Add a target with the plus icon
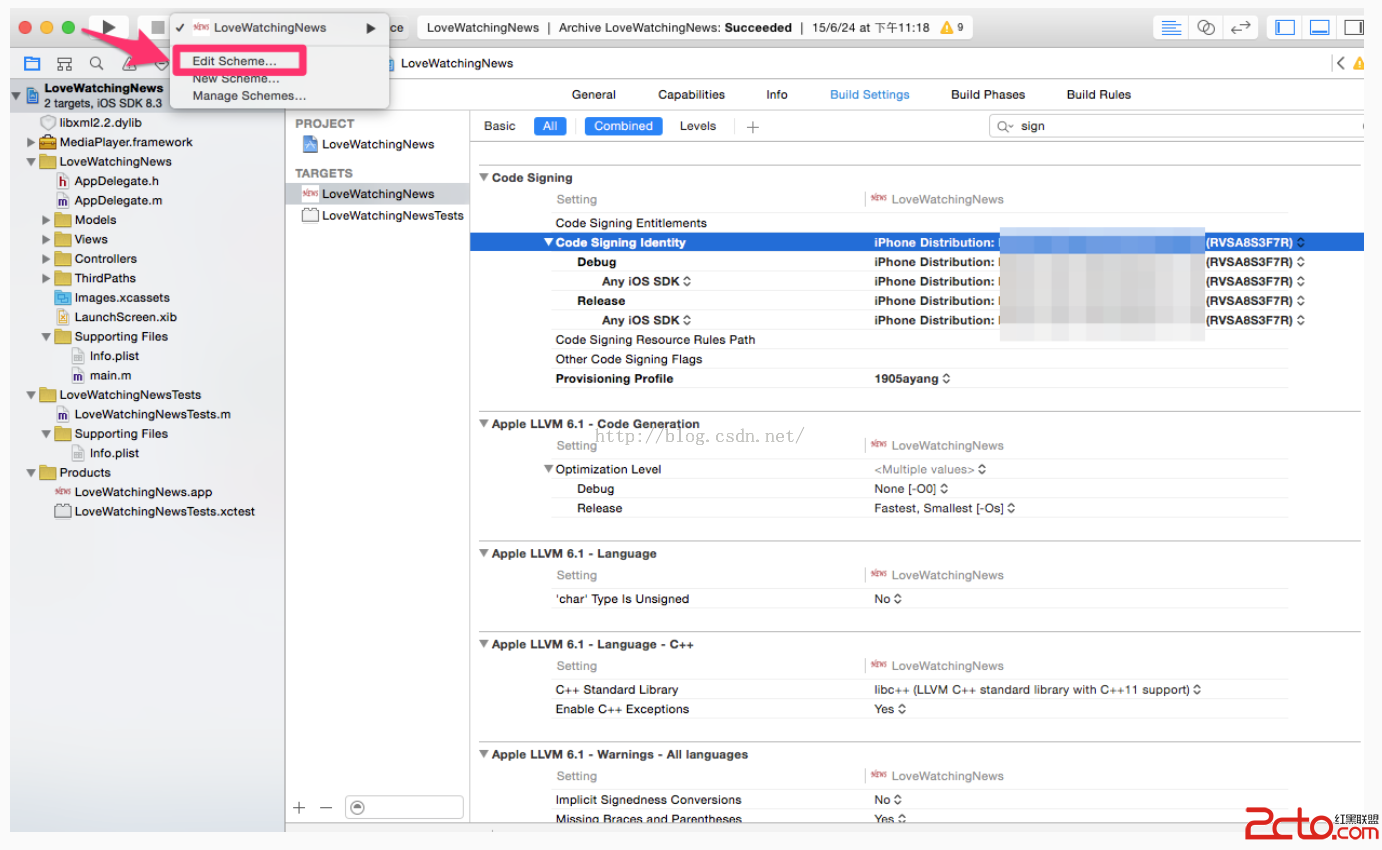The height and width of the screenshot is (850, 1382). click(x=299, y=807)
